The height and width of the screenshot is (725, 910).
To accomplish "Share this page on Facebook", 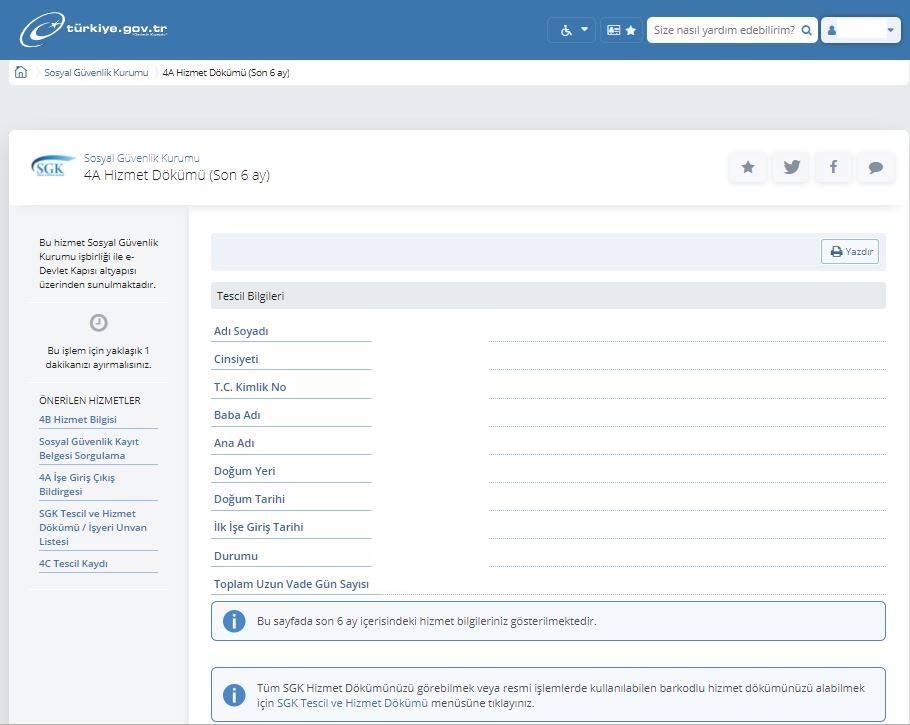I will [833, 167].
